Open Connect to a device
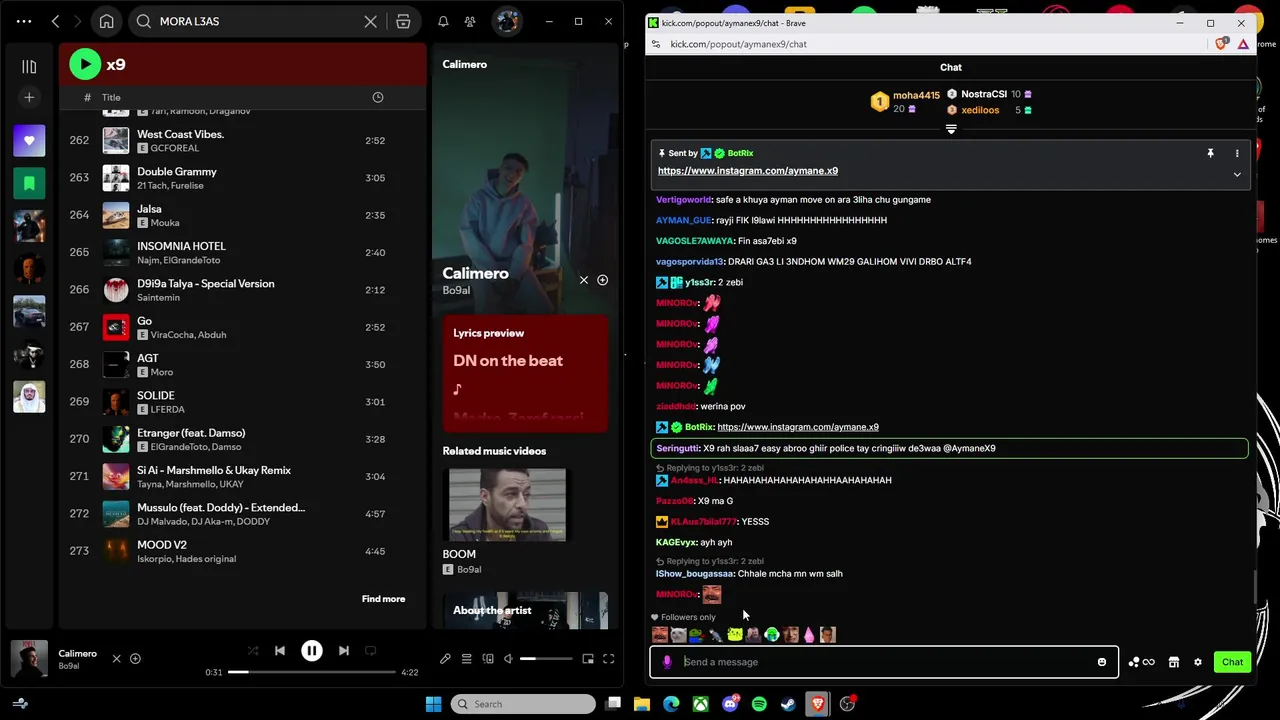Screen dimensions: 1280x720 click(x=488, y=659)
